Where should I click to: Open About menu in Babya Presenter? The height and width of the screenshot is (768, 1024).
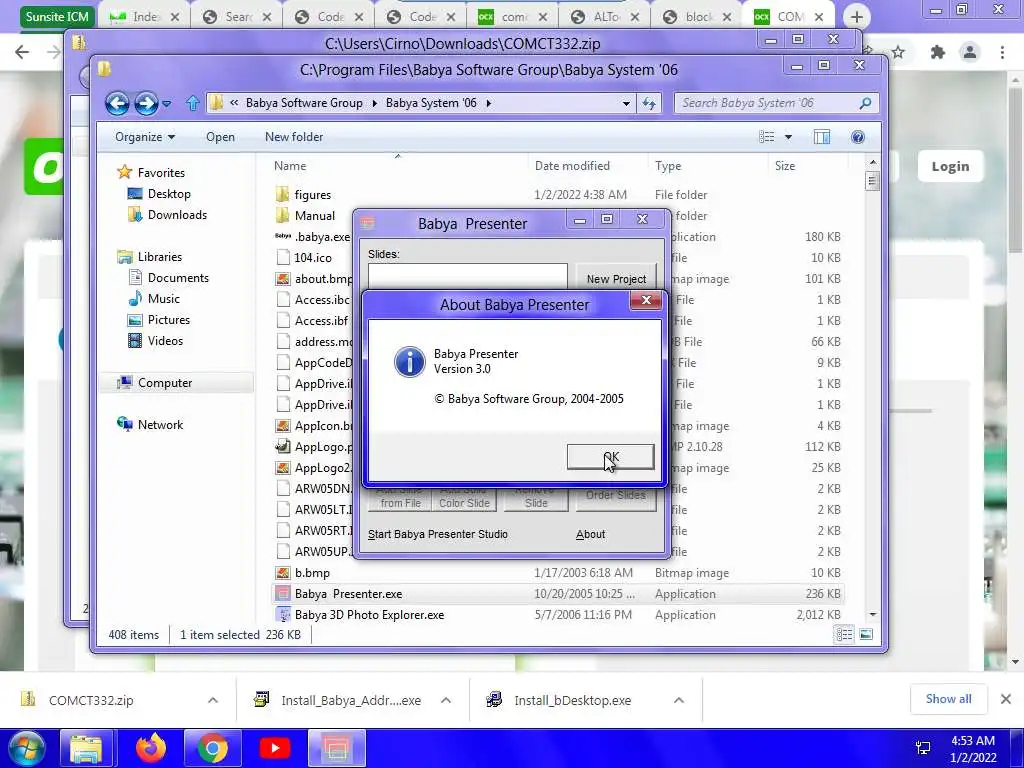(590, 534)
